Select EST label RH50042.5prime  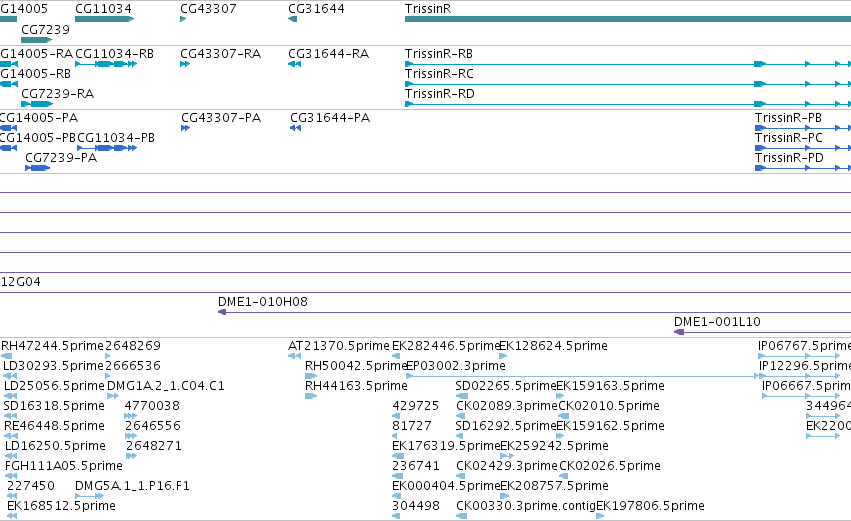[x=356, y=366]
